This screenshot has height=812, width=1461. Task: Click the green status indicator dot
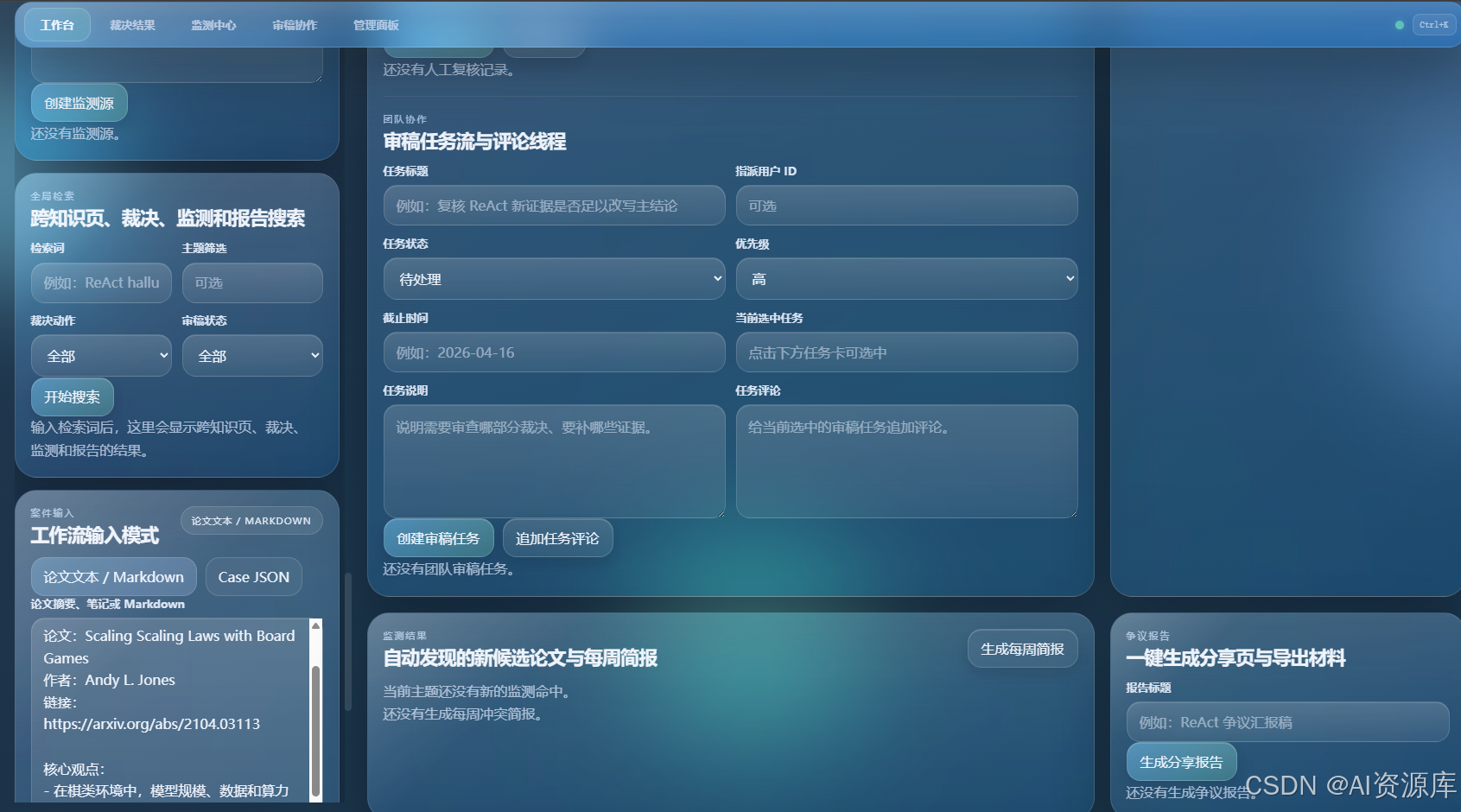(x=1400, y=25)
